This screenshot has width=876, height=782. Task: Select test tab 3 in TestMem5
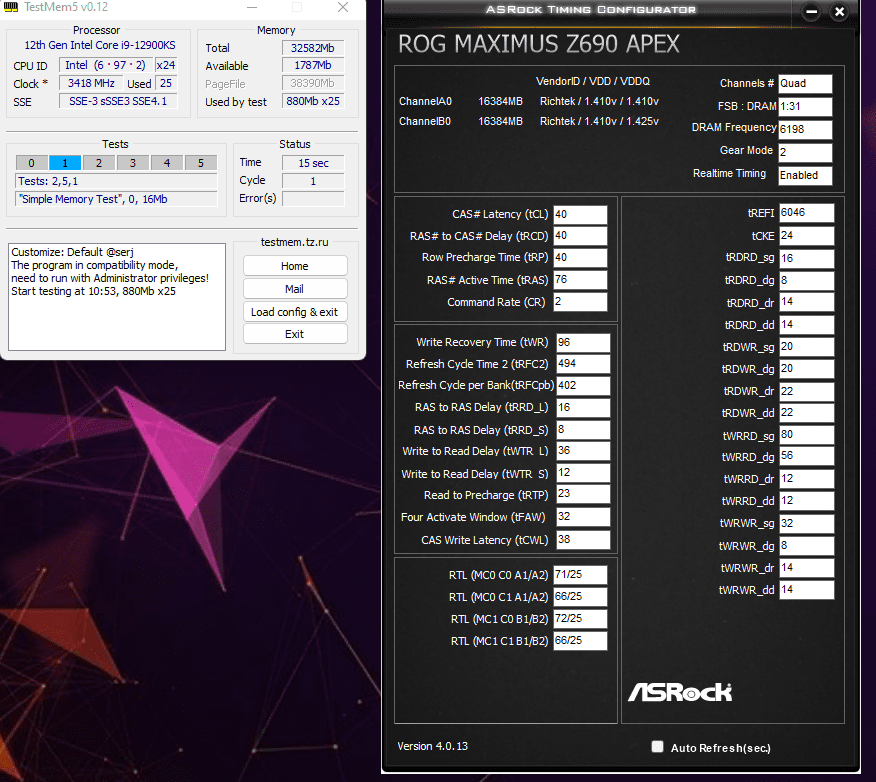click(x=133, y=163)
